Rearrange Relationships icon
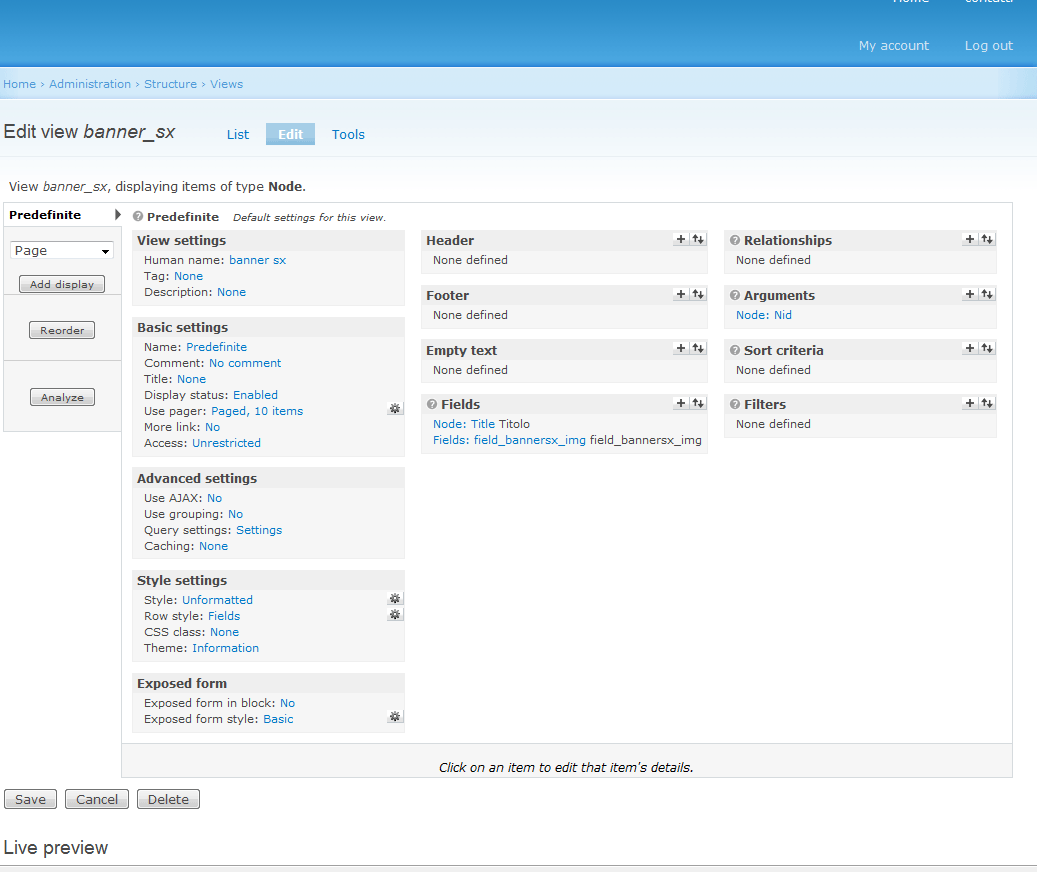 [987, 239]
